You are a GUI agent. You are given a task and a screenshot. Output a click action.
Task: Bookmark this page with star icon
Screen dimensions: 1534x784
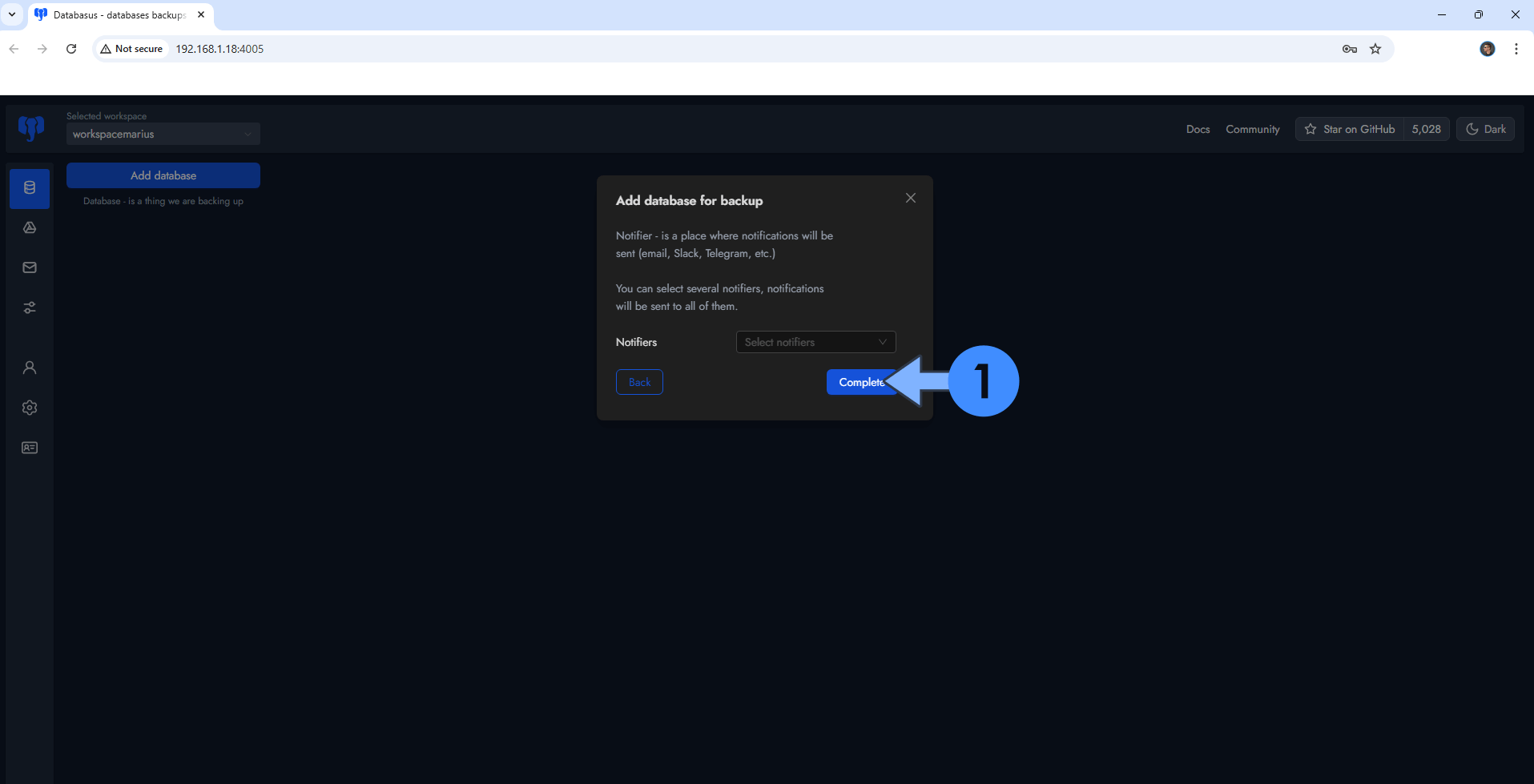point(1375,49)
